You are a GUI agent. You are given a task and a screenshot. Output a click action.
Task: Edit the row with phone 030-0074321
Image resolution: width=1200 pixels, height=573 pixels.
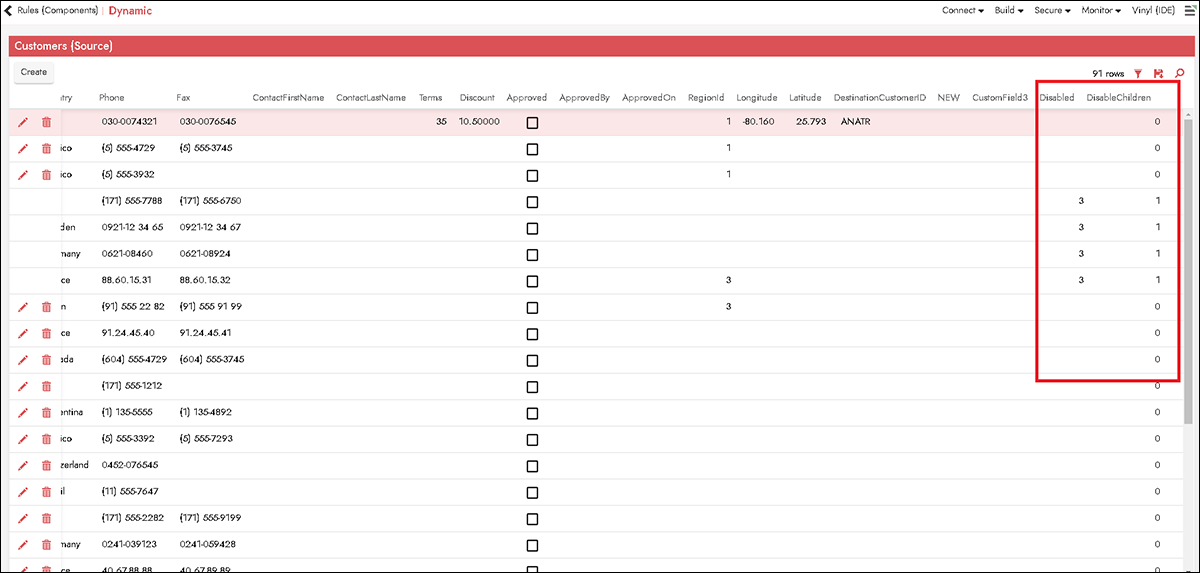tap(23, 122)
